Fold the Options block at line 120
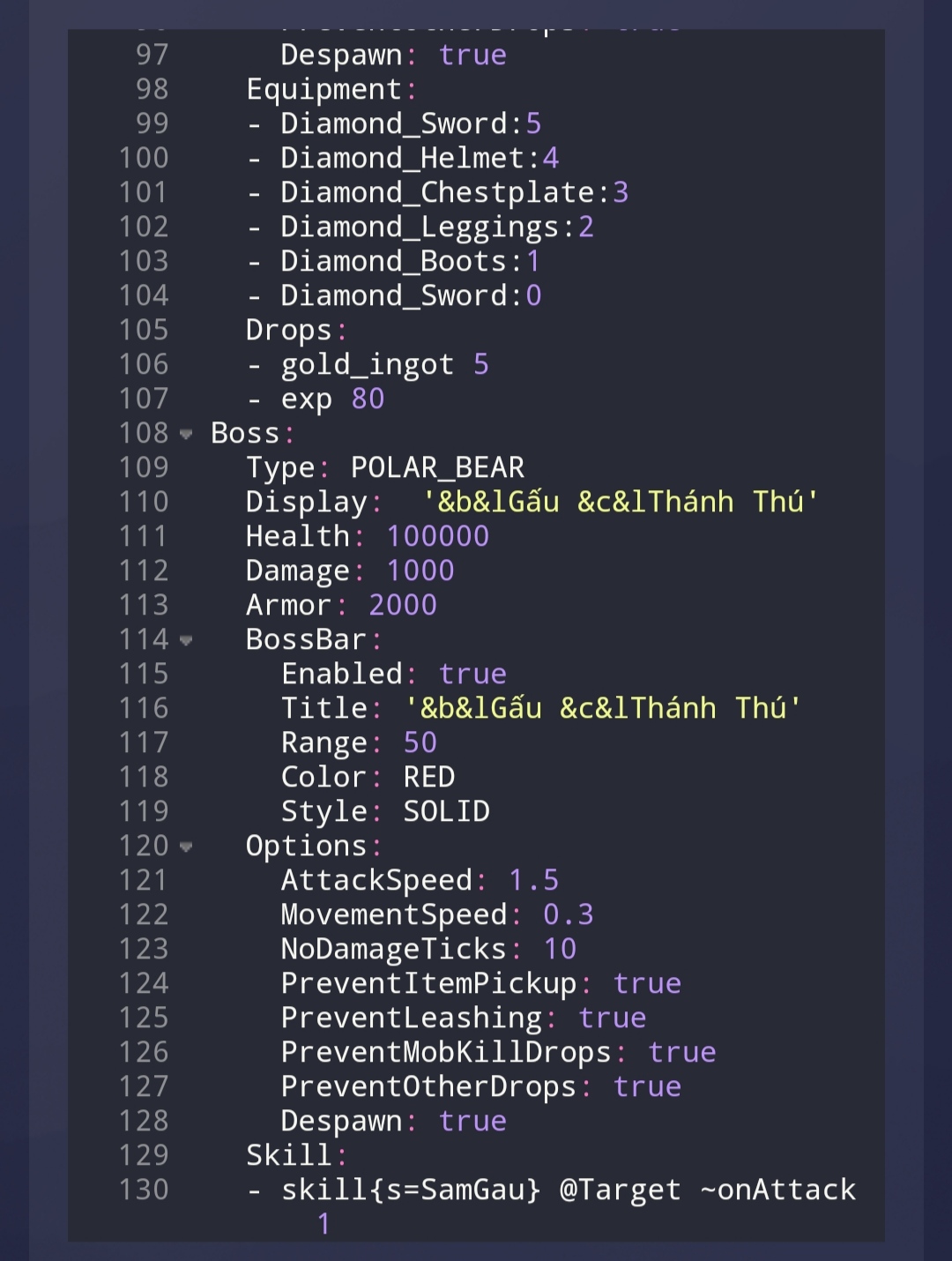 click(x=186, y=847)
